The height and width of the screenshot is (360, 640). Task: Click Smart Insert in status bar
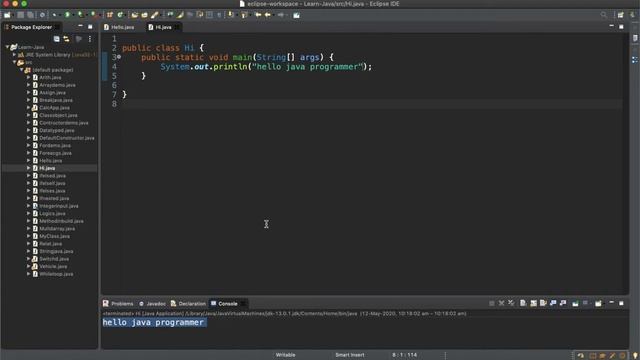click(x=350, y=355)
